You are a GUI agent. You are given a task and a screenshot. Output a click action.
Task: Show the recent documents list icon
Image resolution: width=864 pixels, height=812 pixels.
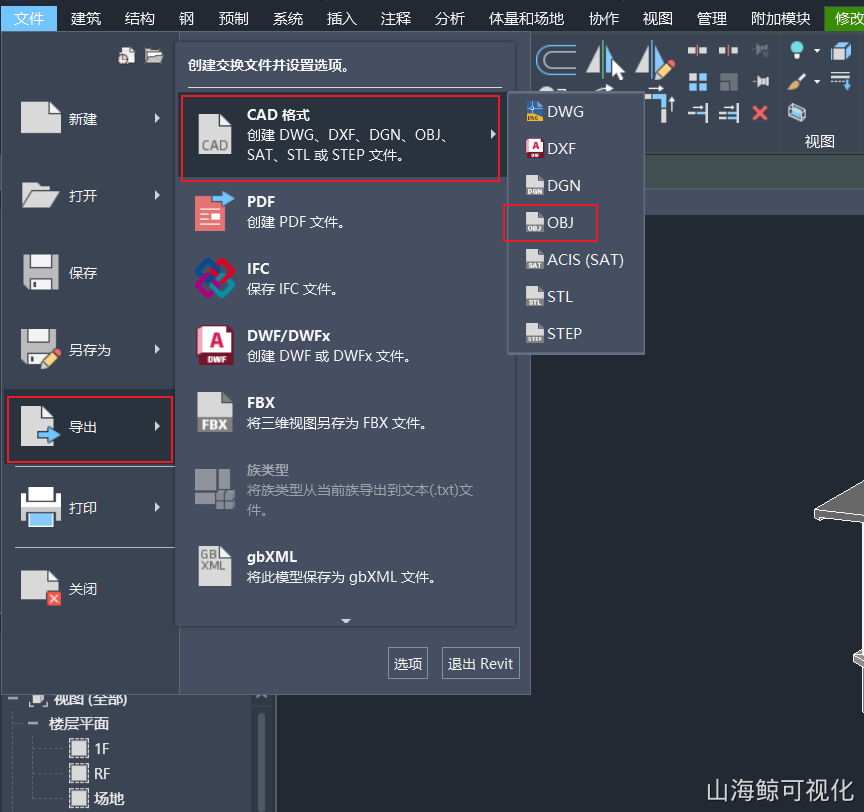pos(127,56)
